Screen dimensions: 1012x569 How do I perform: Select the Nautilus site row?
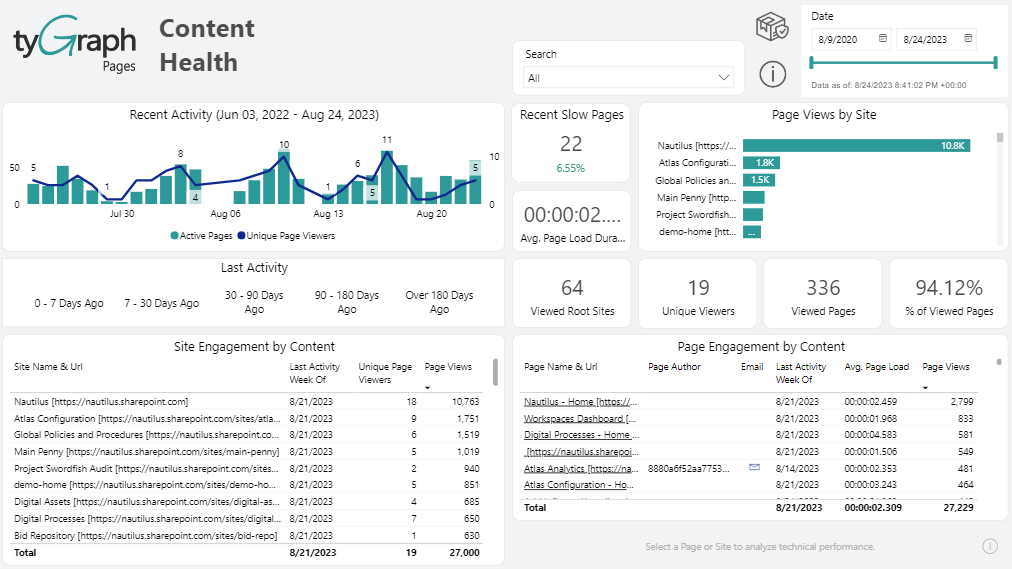click(x=247, y=401)
